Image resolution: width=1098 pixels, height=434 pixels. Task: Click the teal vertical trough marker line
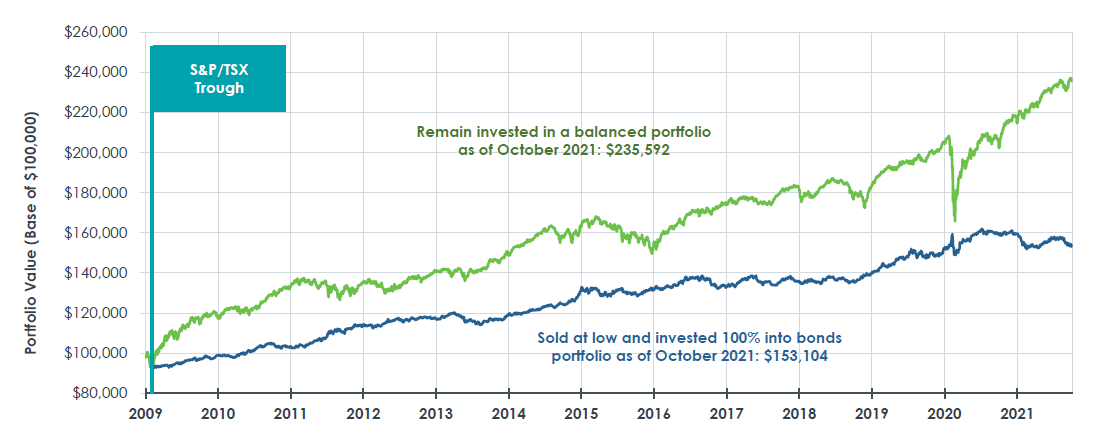(x=152, y=250)
